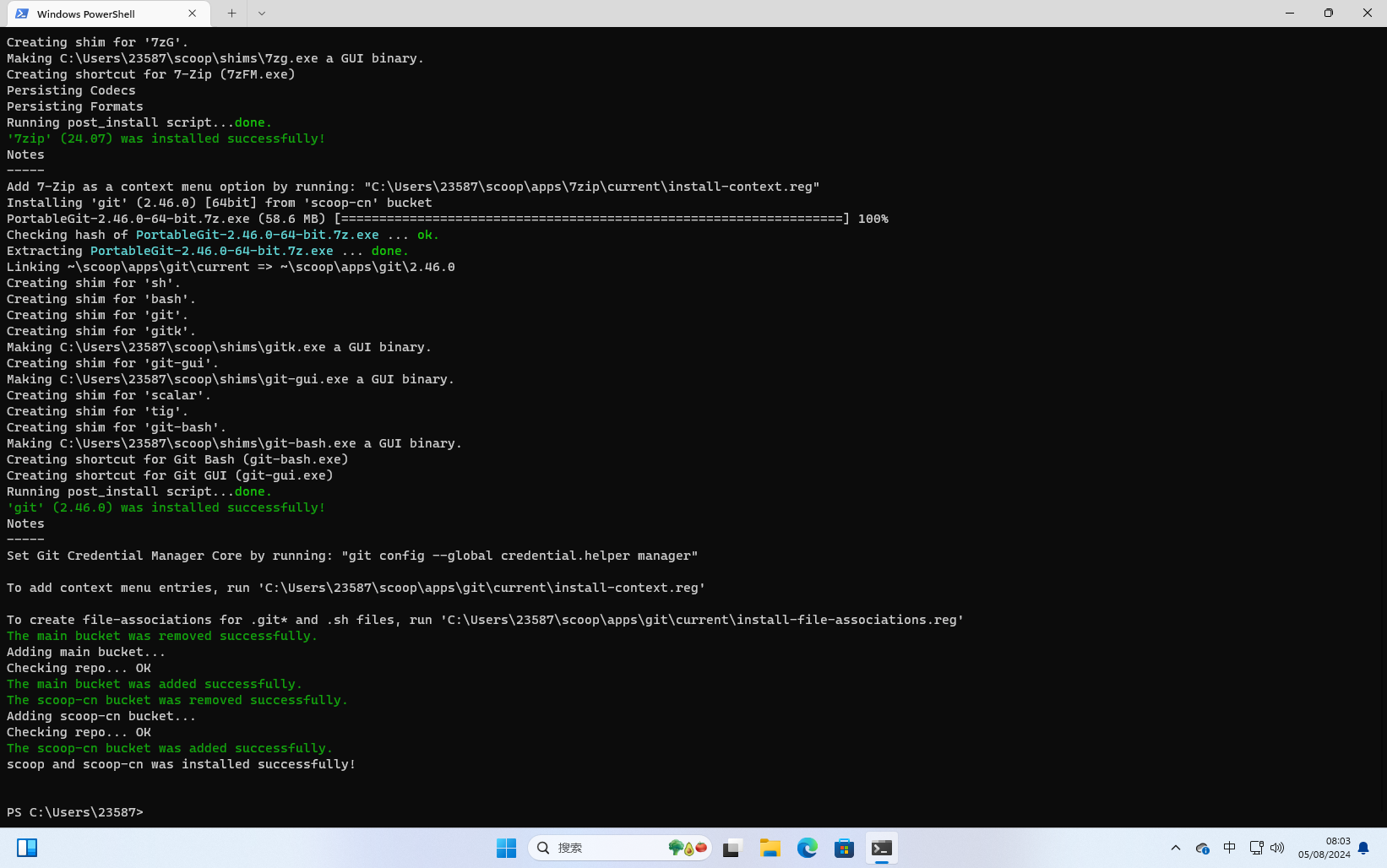Click "Creating shim for 'scalar'." line
This screenshot has height=868, width=1387.
(x=109, y=395)
